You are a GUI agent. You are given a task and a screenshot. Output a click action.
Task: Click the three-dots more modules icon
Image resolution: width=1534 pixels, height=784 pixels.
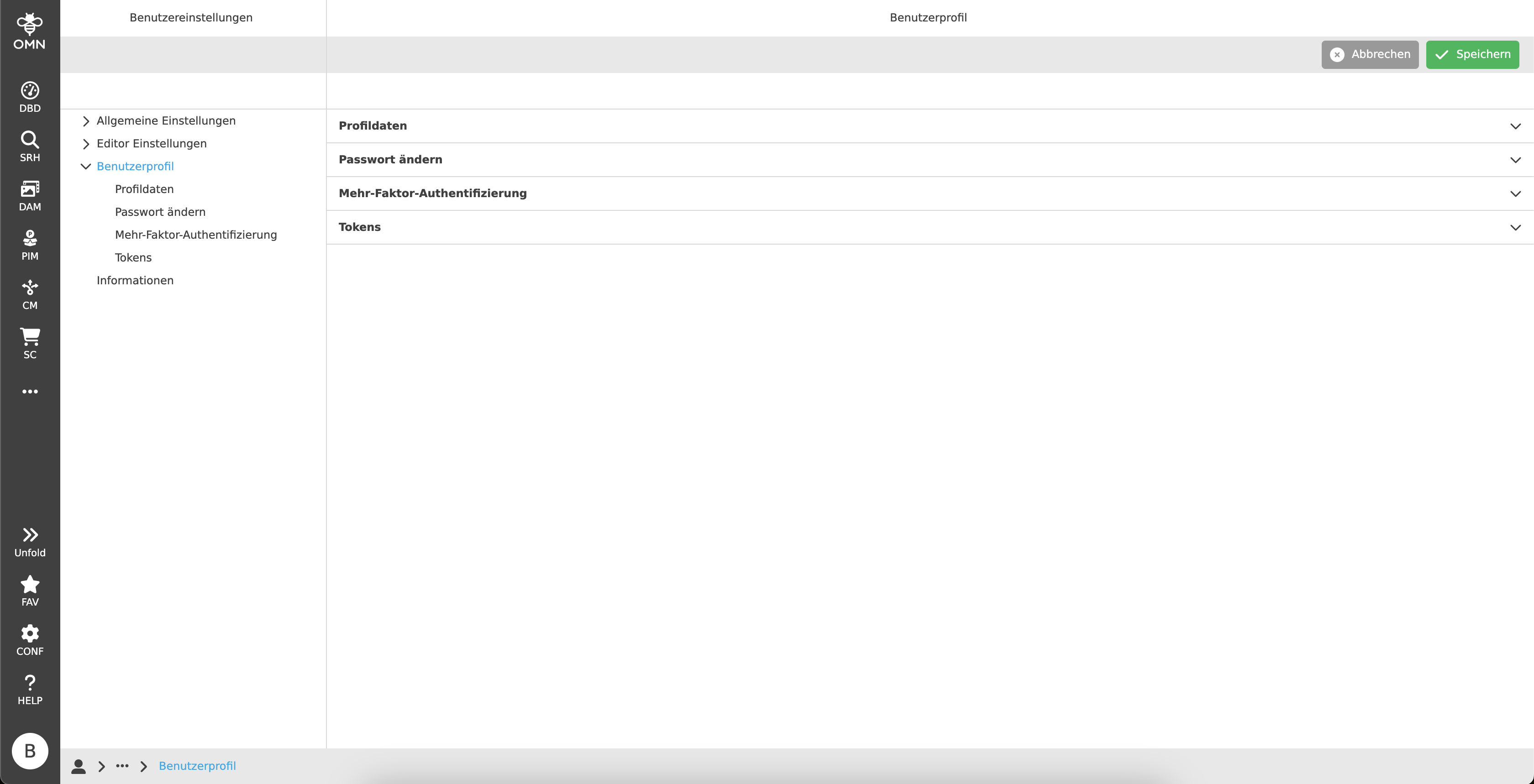pos(30,392)
